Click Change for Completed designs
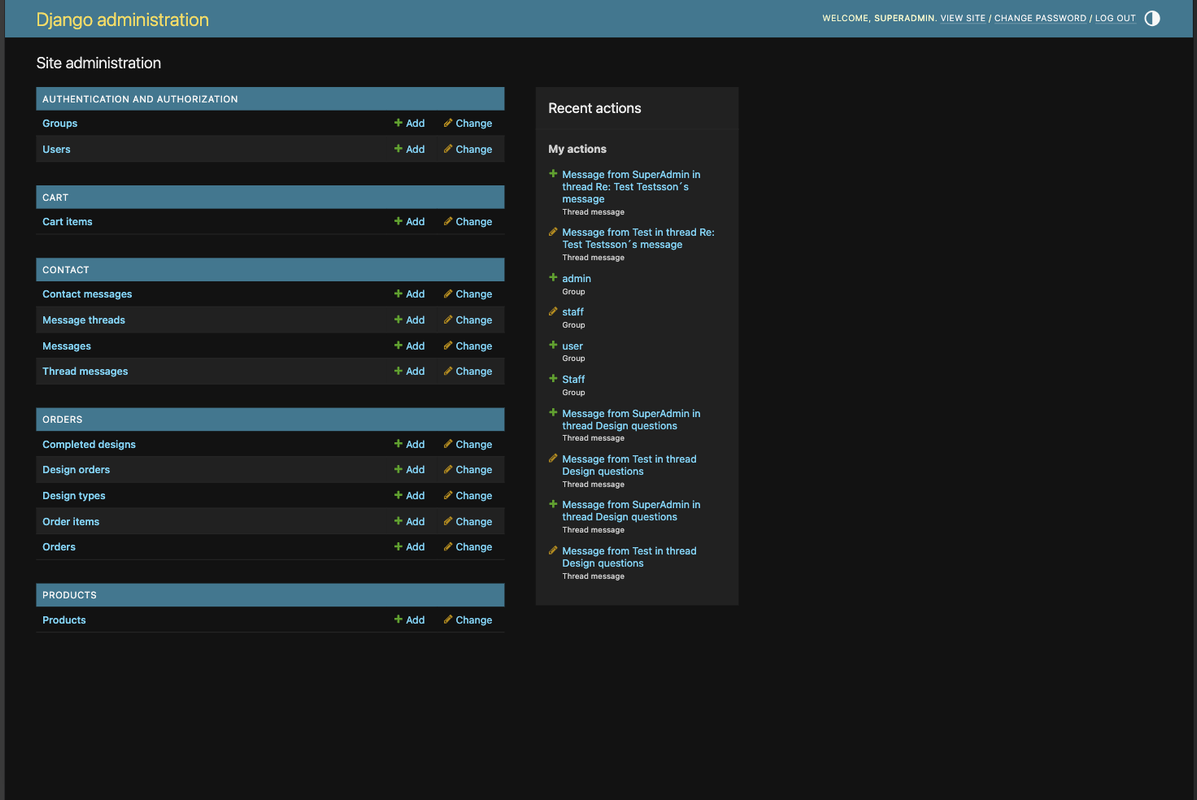 coord(467,445)
